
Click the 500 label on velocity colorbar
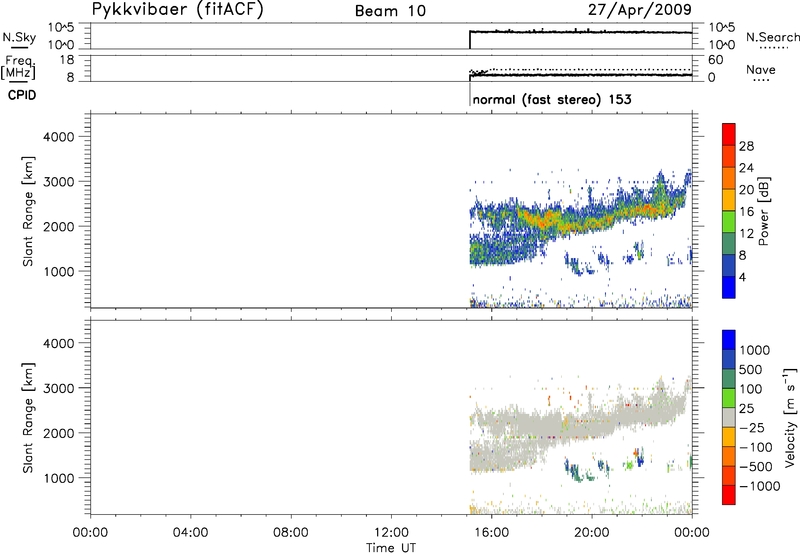751,369
